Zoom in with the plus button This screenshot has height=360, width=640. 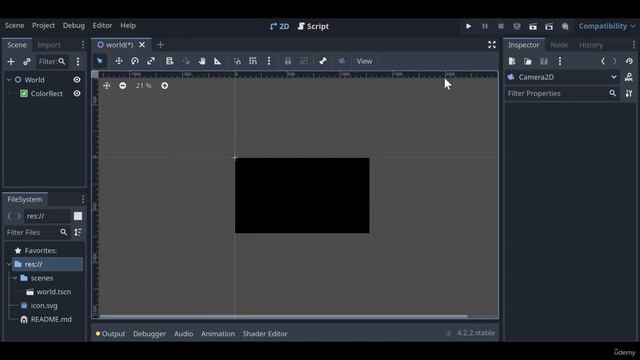coord(164,85)
